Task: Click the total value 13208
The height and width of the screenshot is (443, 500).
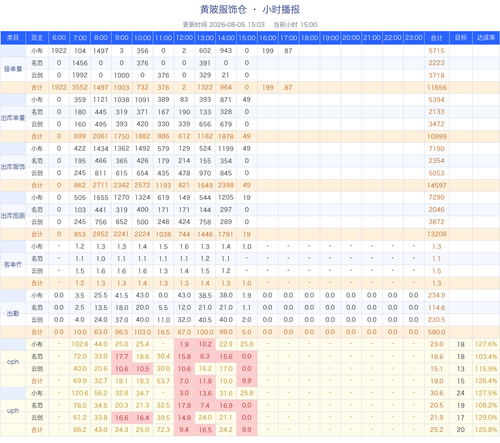Action: click(x=436, y=234)
